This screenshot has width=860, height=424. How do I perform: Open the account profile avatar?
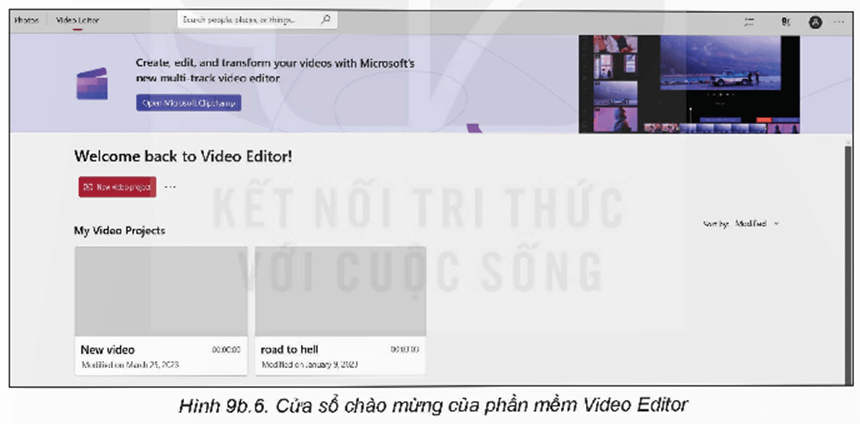click(816, 22)
